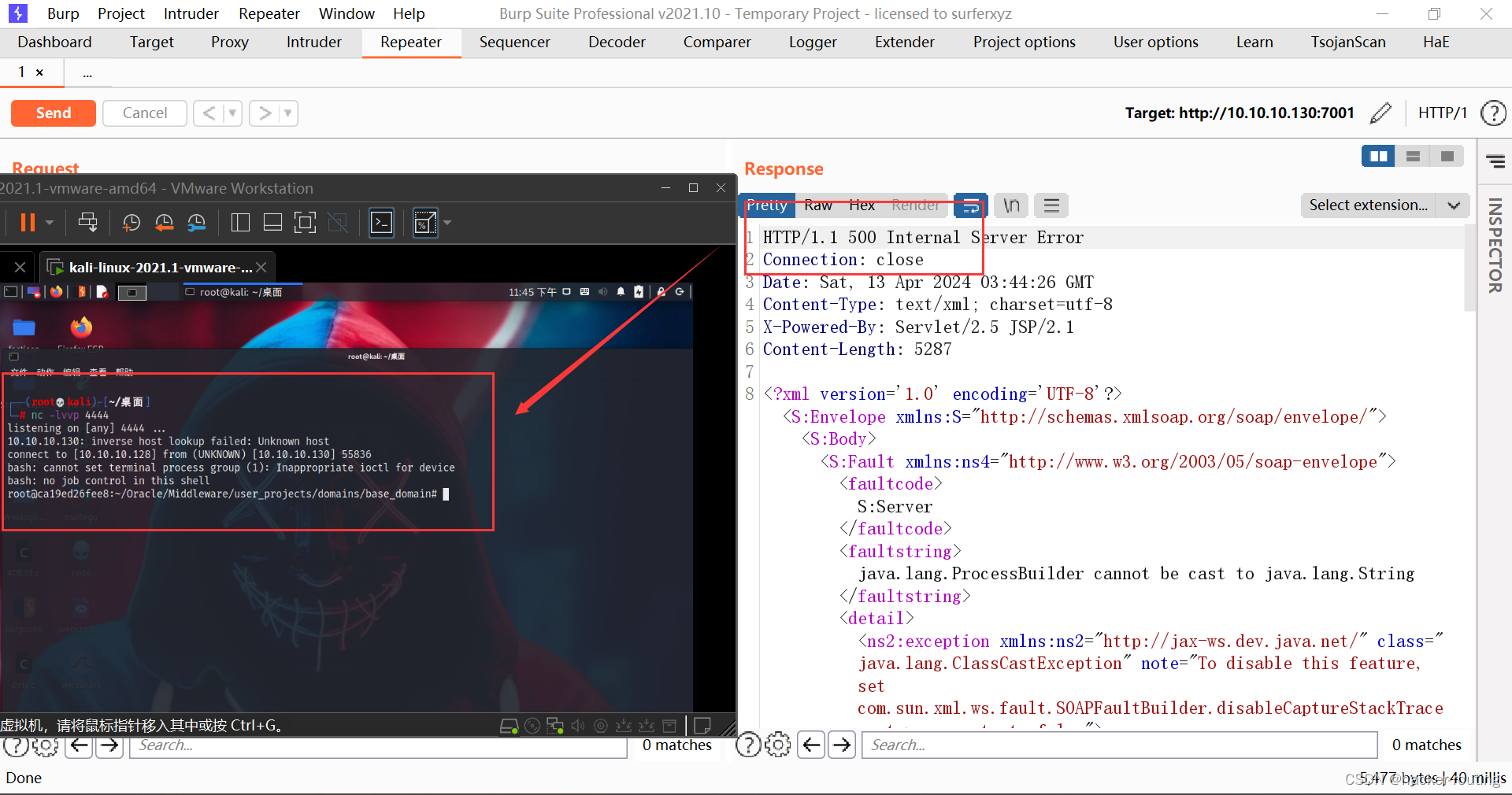Focus the request Search field
Image resolution: width=1512 pixels, height=795 pixels.
point(379,745)
